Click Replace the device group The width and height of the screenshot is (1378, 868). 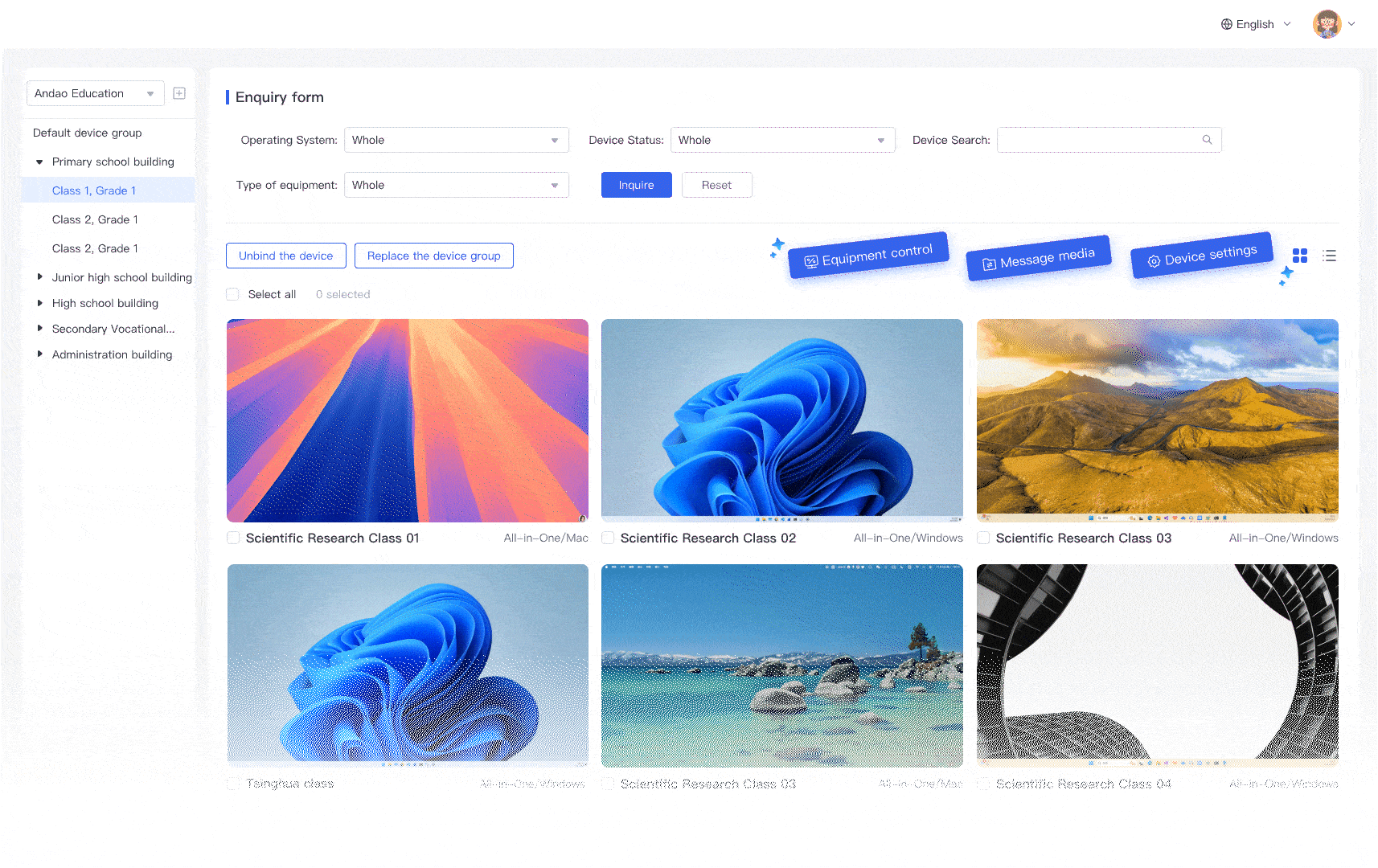pos(434,256)
